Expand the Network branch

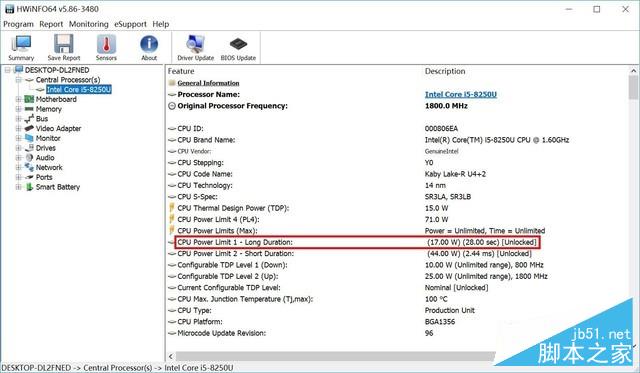click(x=18, y=167)
